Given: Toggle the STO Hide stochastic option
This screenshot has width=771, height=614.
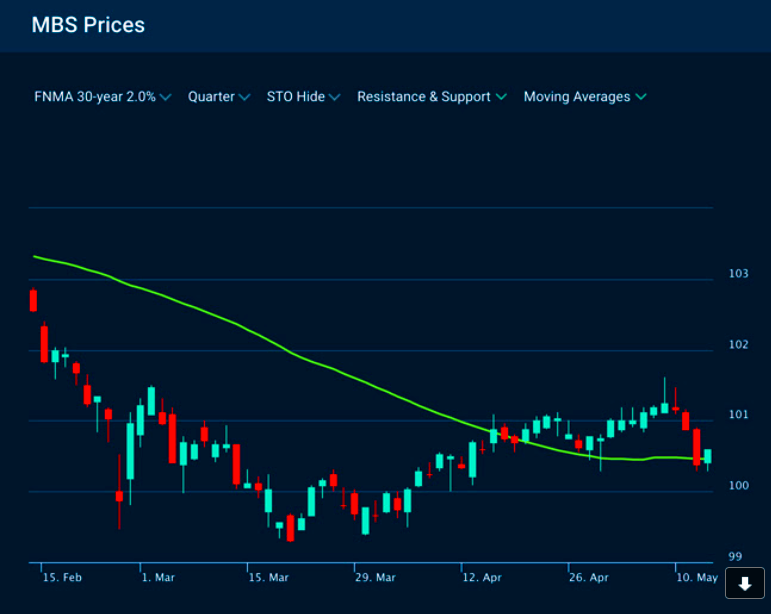Looking at the screenshot, I should (302, 97).
